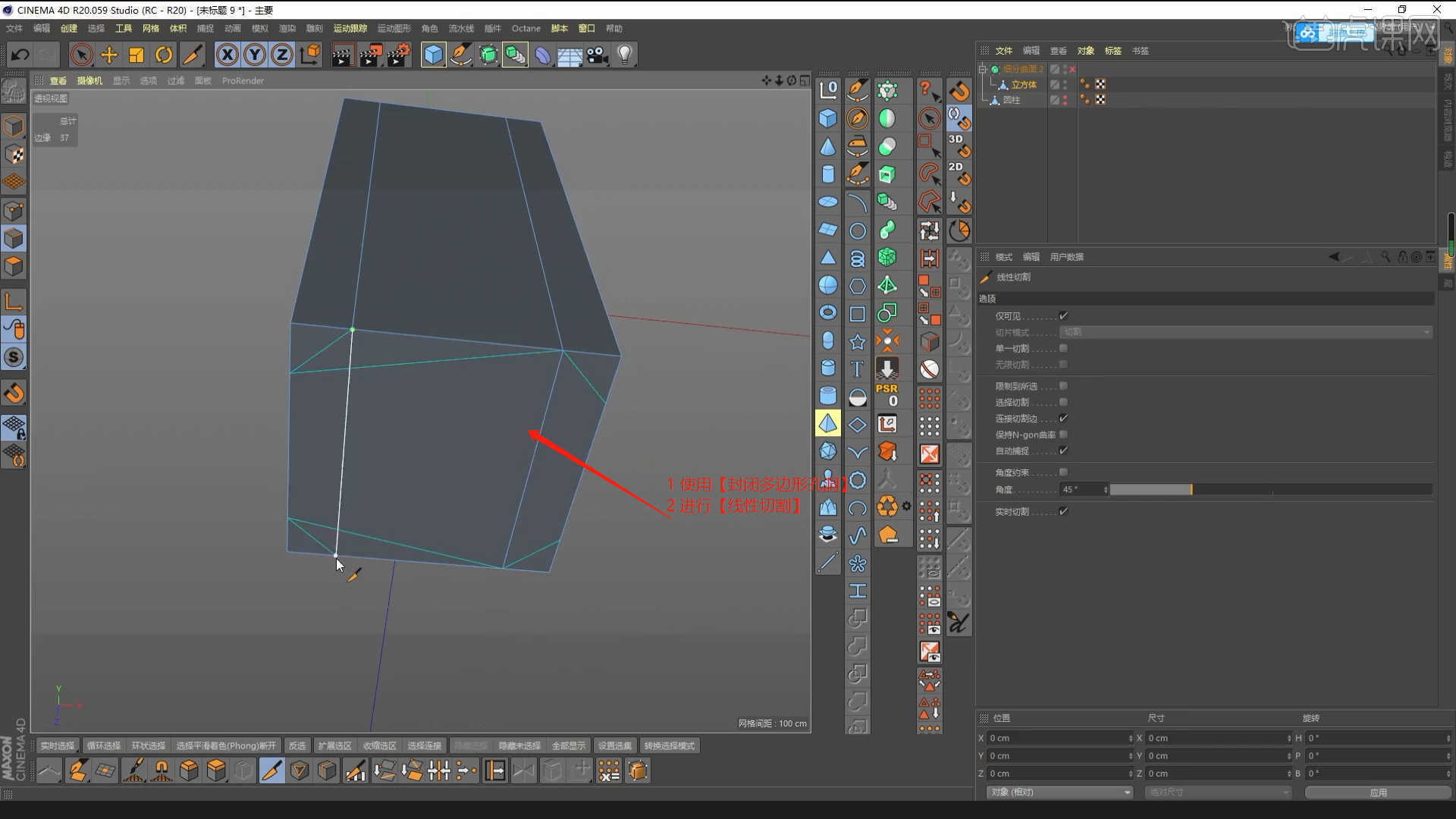Enable the 保持N-gon曲率 checkbox
This screenshot has height=819, width=1456.
pos(1063,434)
